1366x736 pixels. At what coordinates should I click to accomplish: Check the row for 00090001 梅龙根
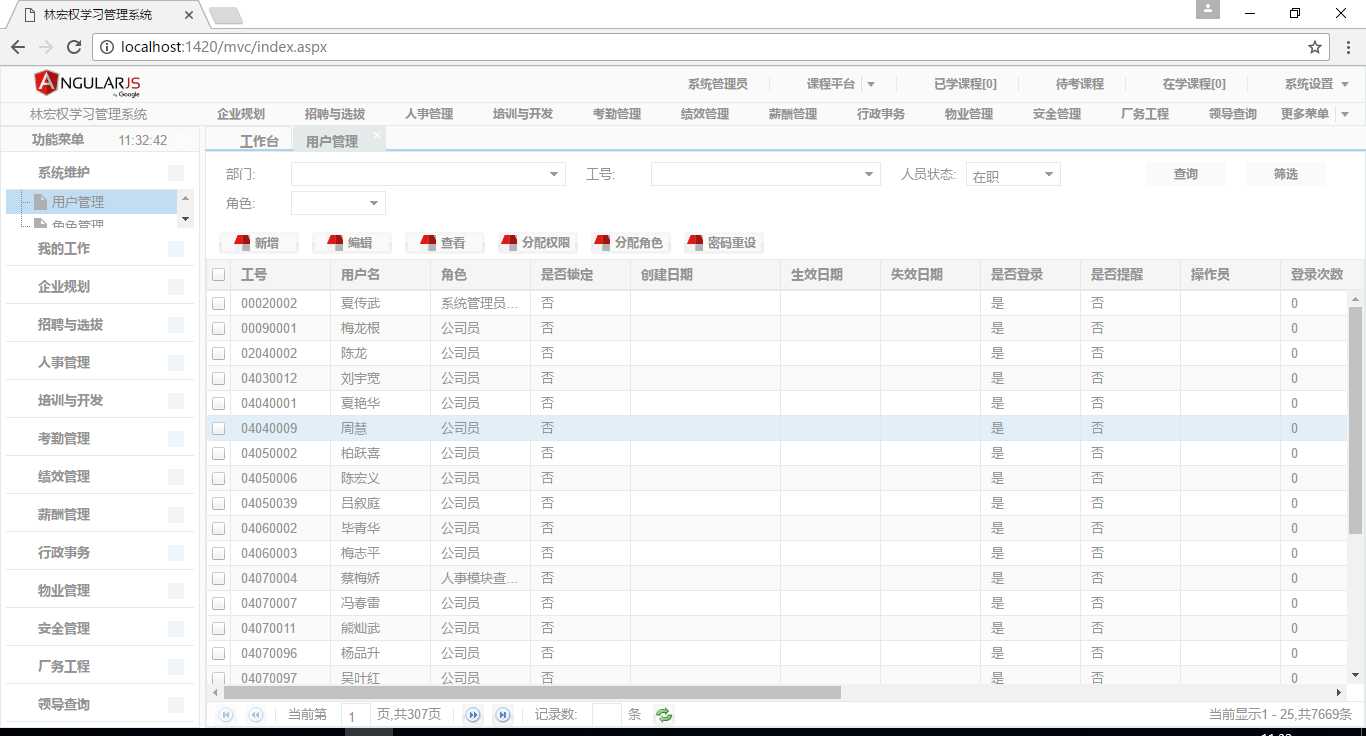219,328
